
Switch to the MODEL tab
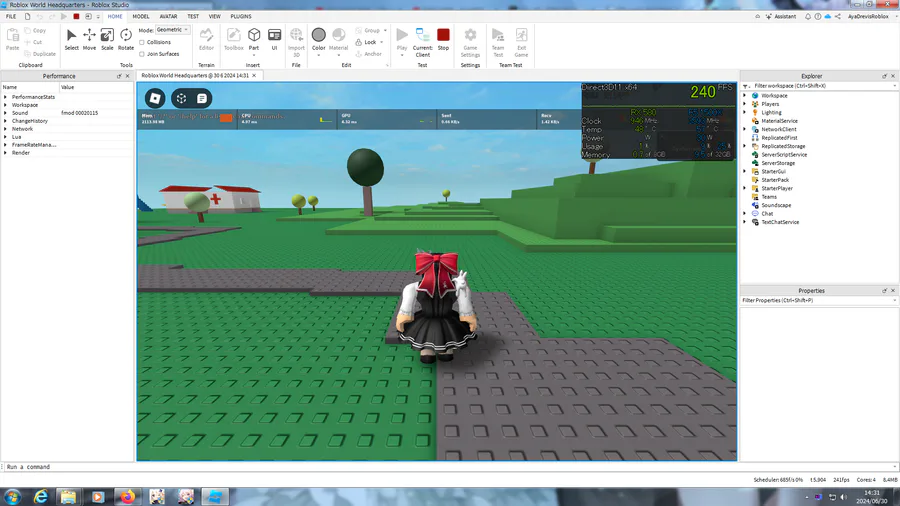tap(141, 17)
